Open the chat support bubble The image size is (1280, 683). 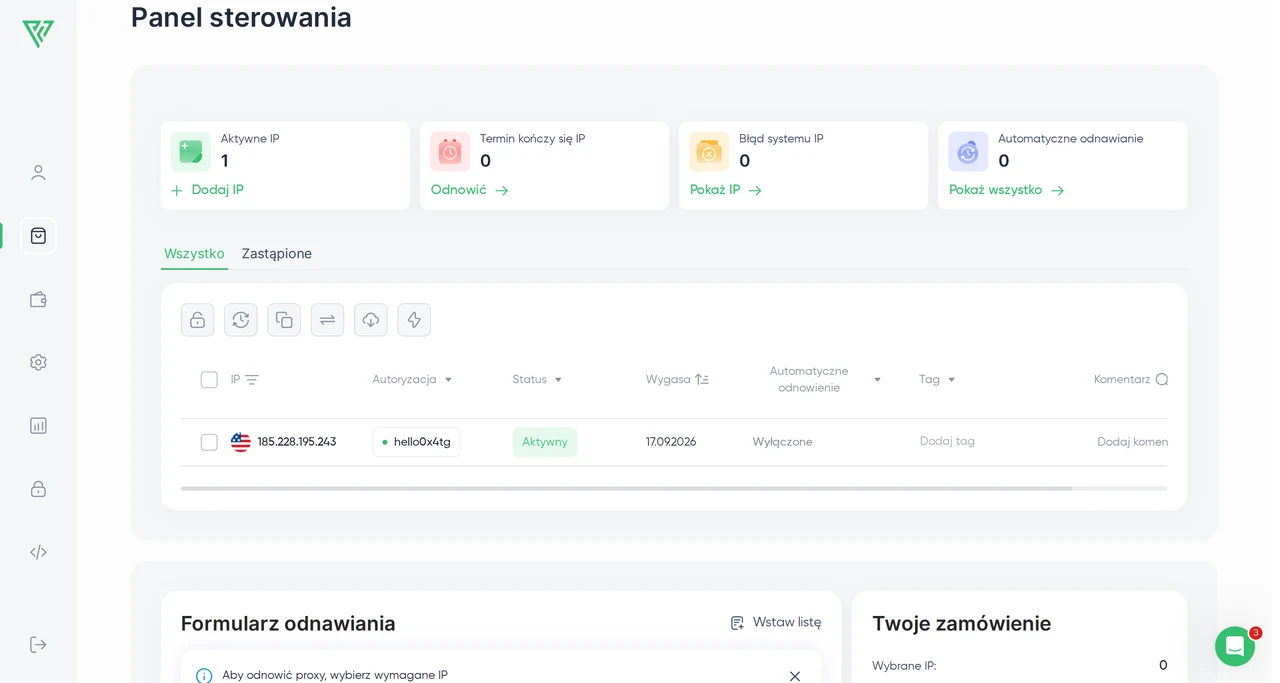tap(1235, 646)
